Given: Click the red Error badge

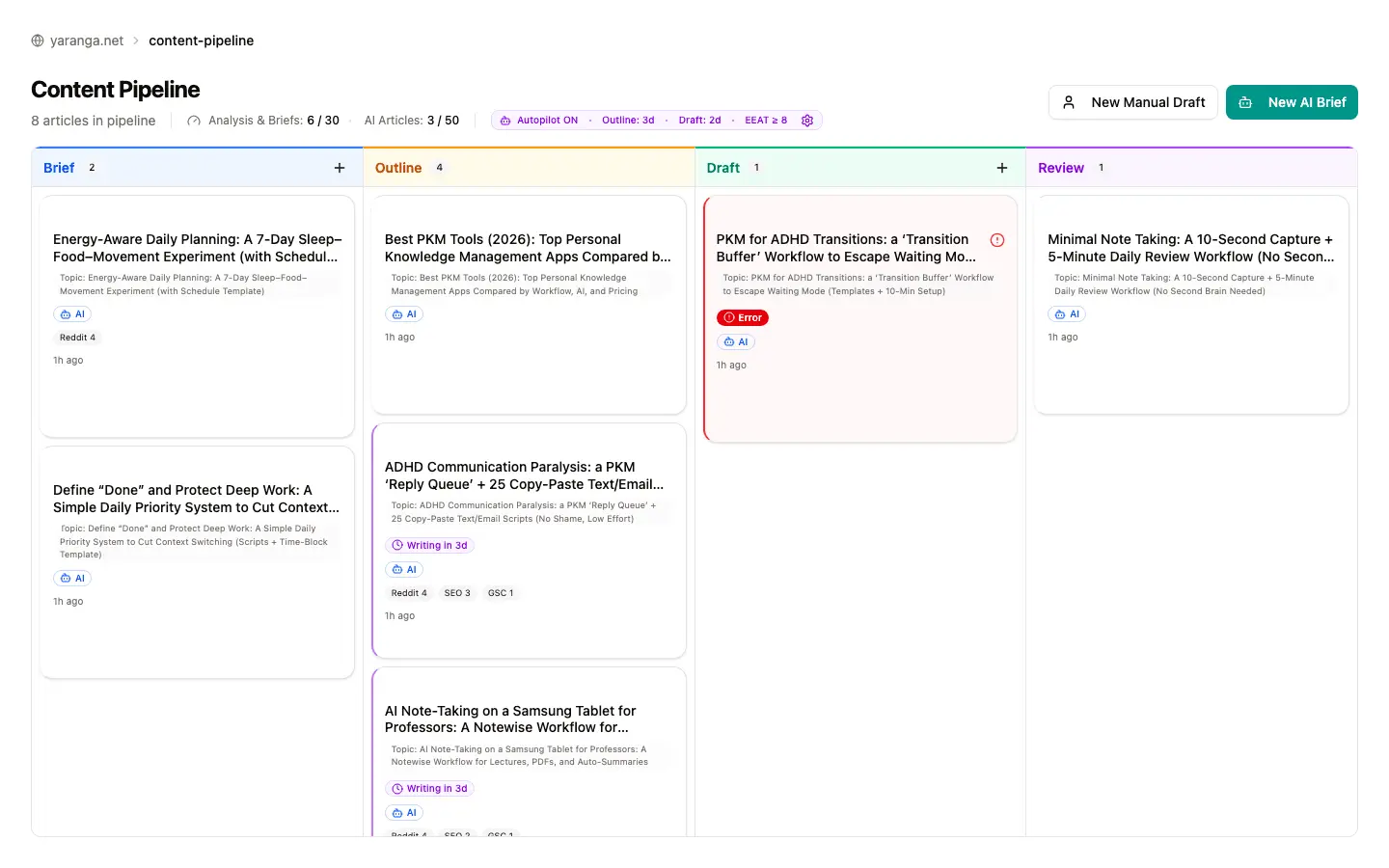Looking at the screenshot, I should (743, 317).
